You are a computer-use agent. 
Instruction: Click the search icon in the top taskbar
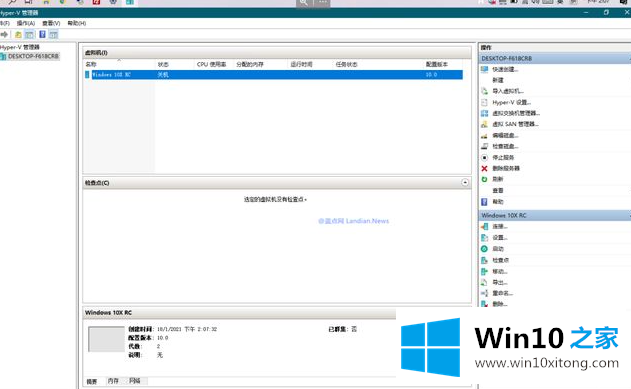tap(12, 2)
